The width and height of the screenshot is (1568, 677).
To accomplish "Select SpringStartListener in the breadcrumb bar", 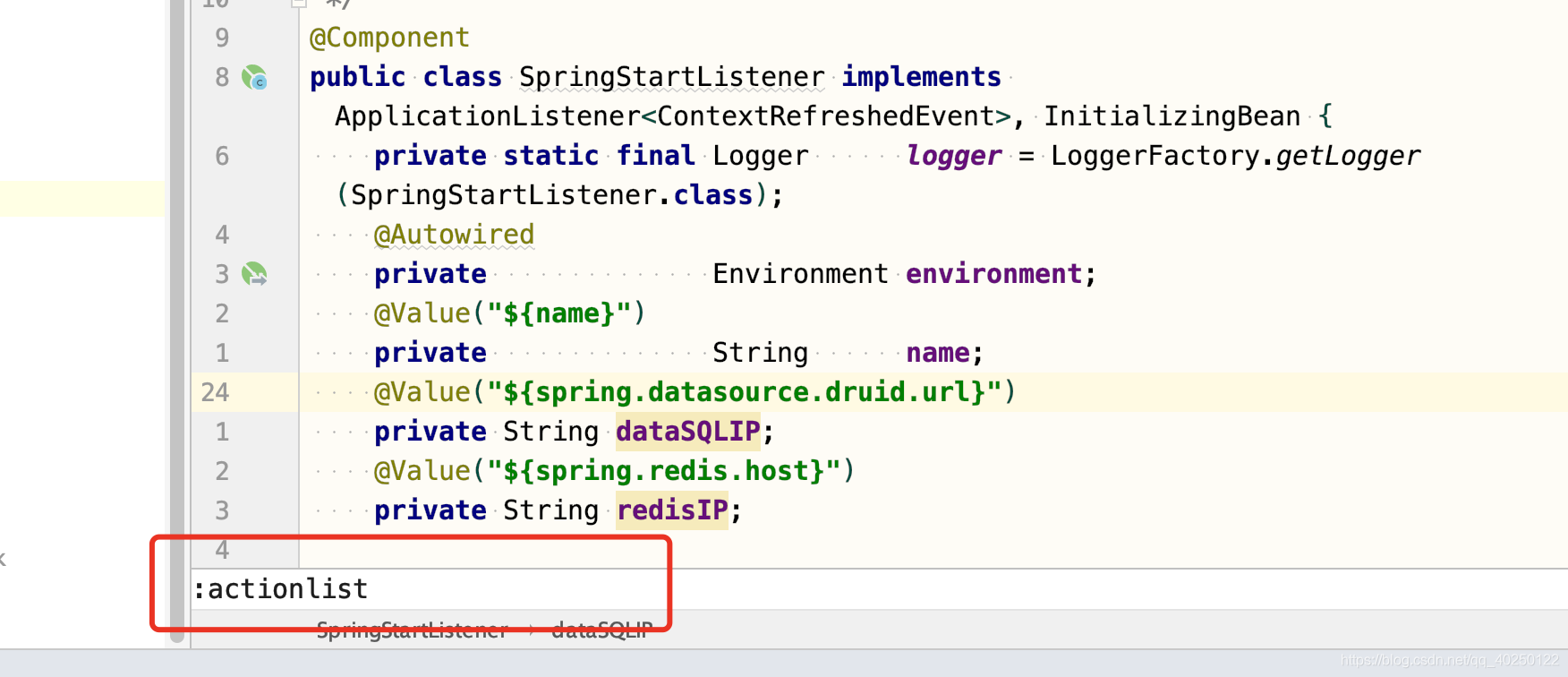I will coord(412,630).
